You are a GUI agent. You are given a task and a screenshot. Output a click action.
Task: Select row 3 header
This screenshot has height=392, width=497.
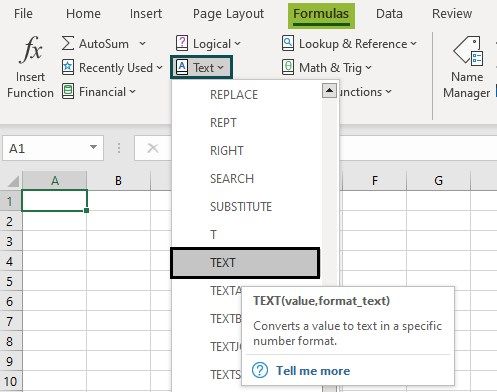tap(11, 241)
